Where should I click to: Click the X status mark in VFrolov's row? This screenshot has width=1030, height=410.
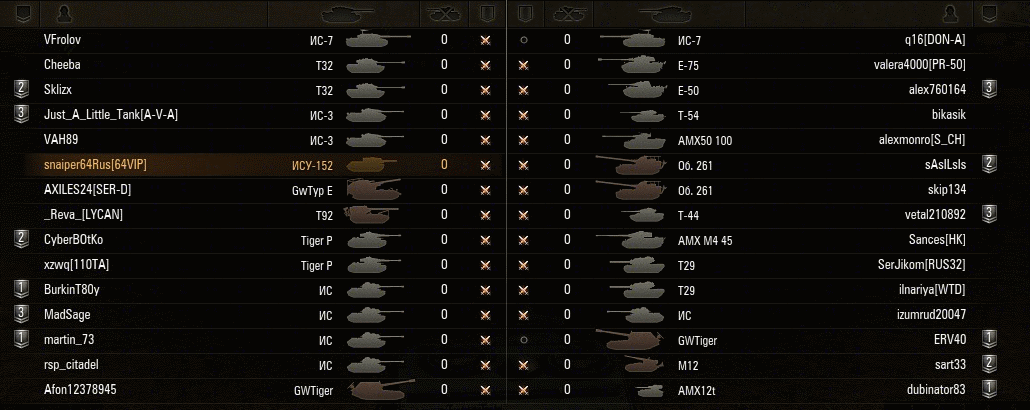click(485, 40)
